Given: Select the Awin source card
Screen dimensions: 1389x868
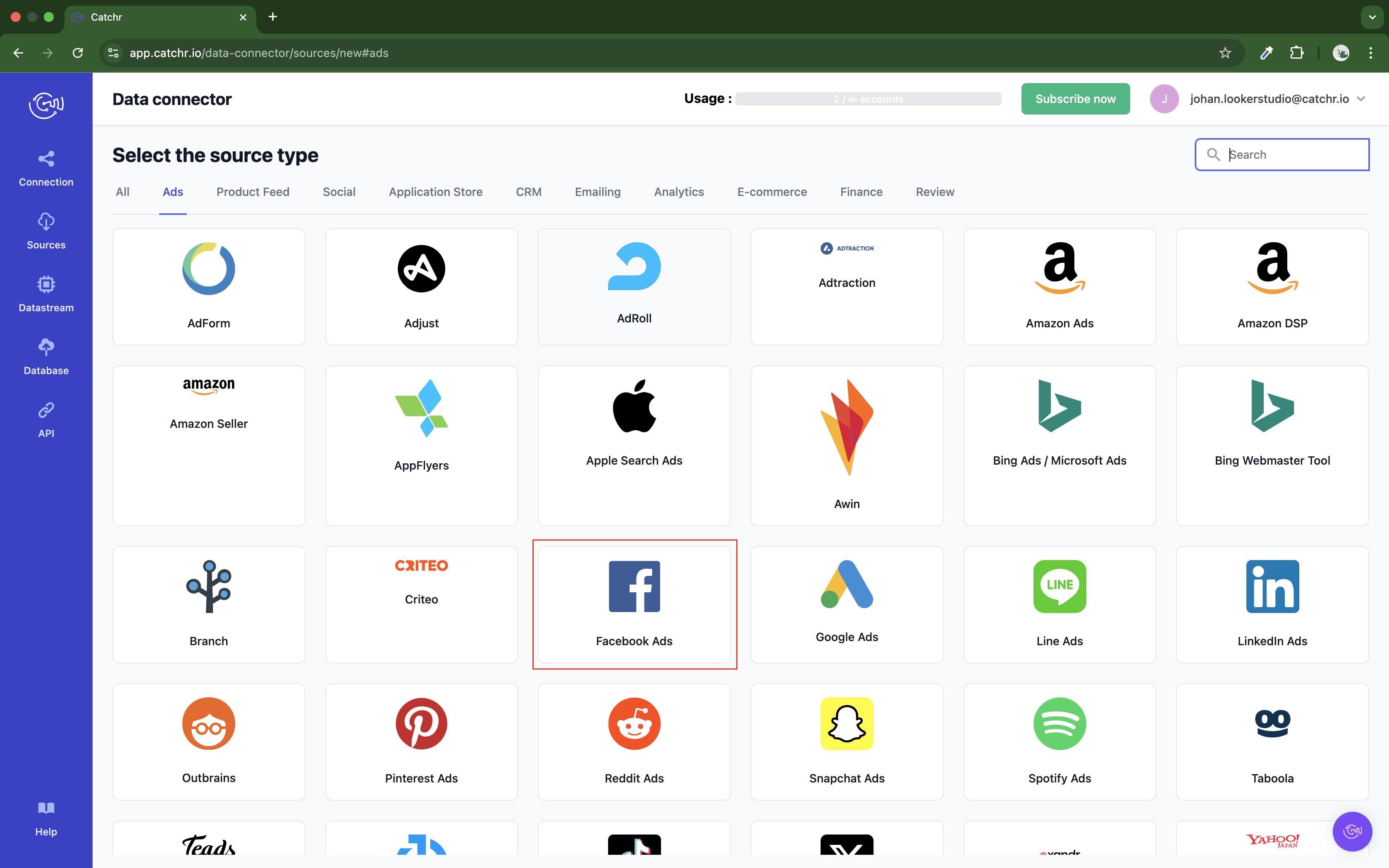Looking at the screenshot, I should [847, 446].
